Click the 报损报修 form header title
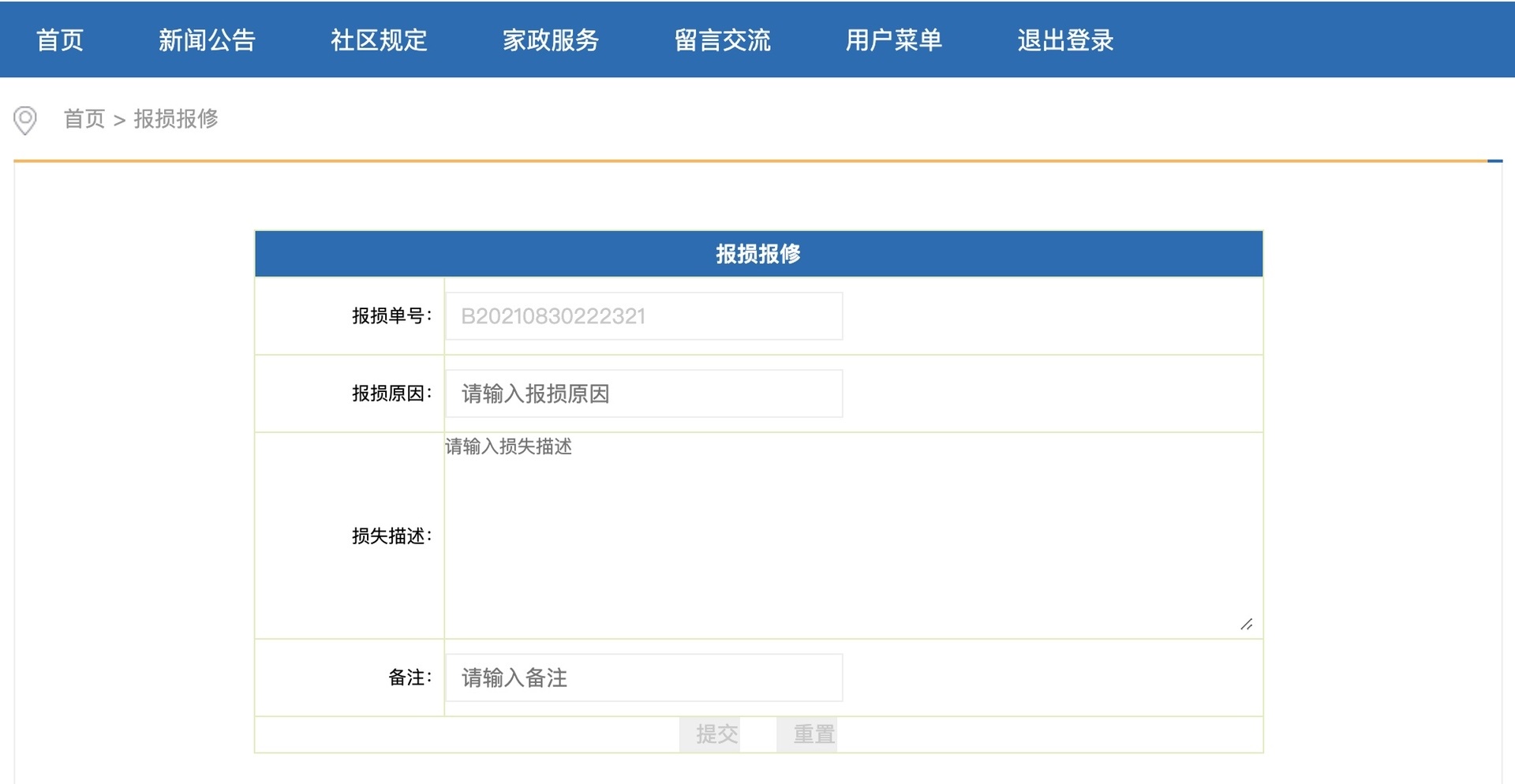This screenshot has width=1515, height=784. click(758, 254)
